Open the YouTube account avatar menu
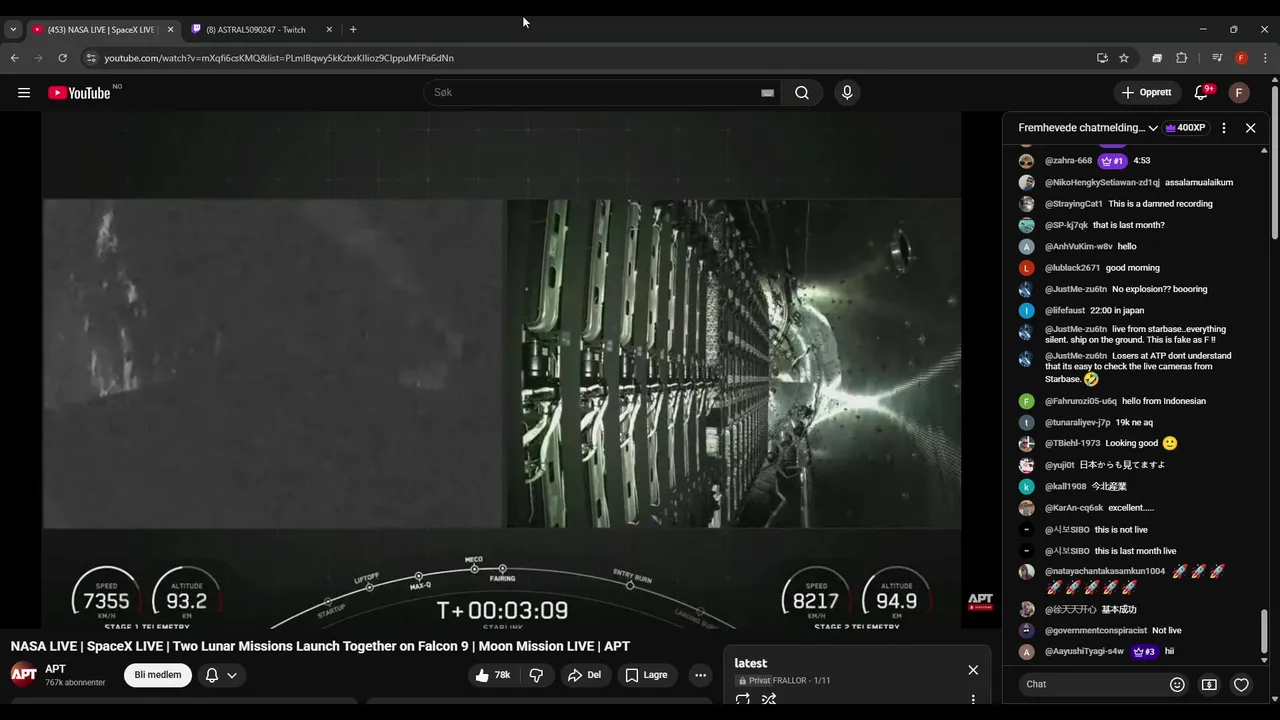The height and width of the screenshot is (720, 1280). (x=1239, y=93)
